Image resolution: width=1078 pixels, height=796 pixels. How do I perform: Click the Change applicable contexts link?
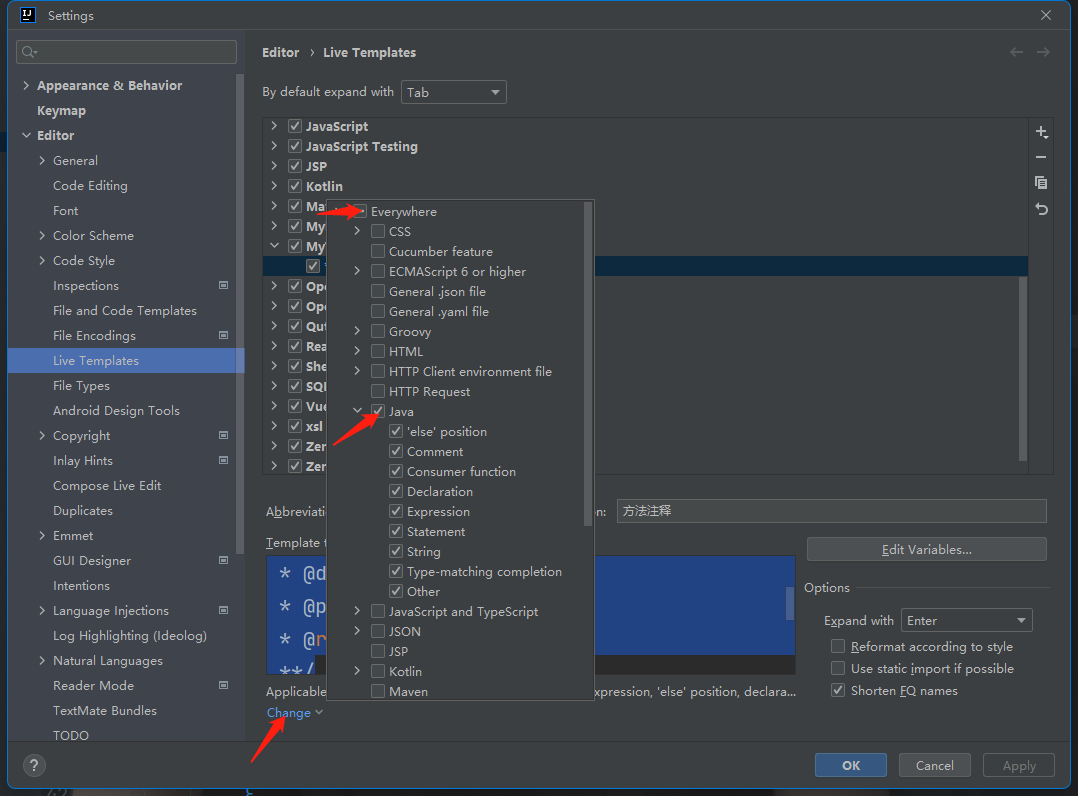click(289, 713)
